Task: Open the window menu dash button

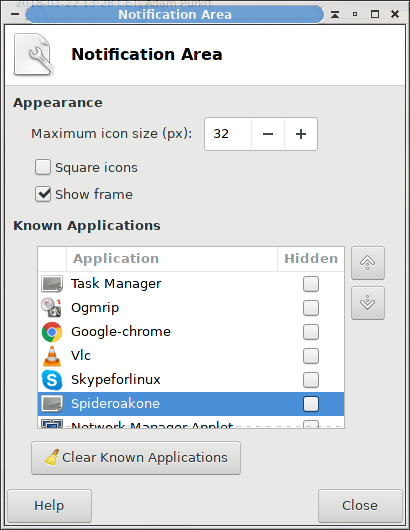Action: (x=15, y=14)
